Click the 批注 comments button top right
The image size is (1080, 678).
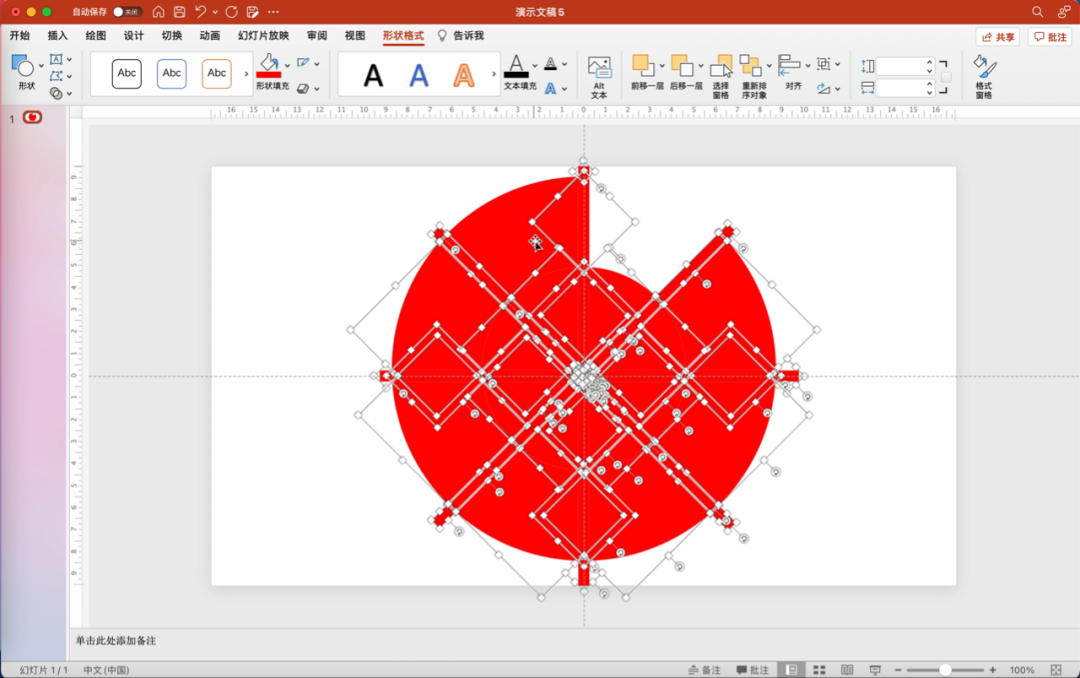coord(1050,37)
